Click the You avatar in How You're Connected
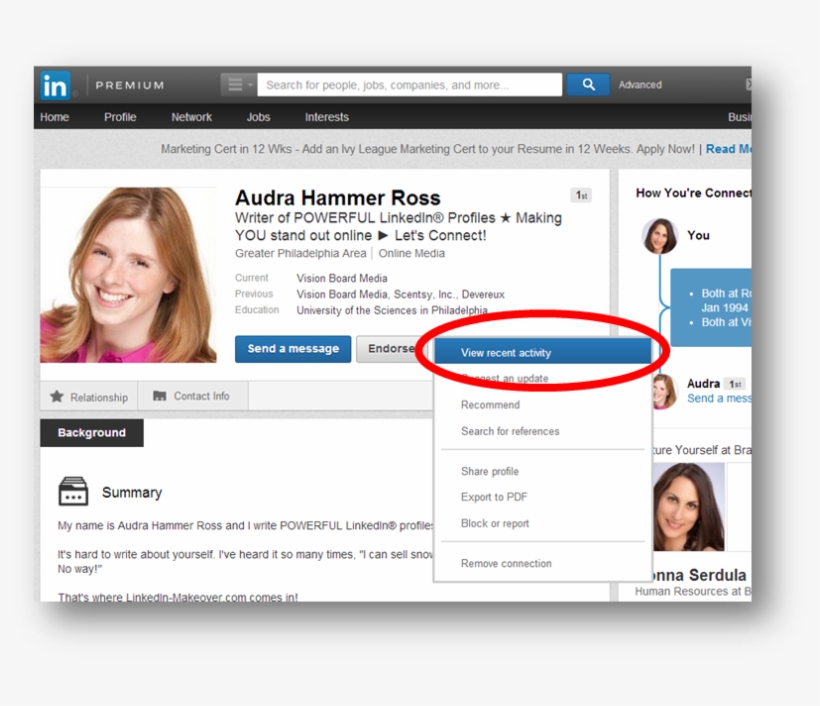This screenshot has width=820, height=706. tap(659, 236)
